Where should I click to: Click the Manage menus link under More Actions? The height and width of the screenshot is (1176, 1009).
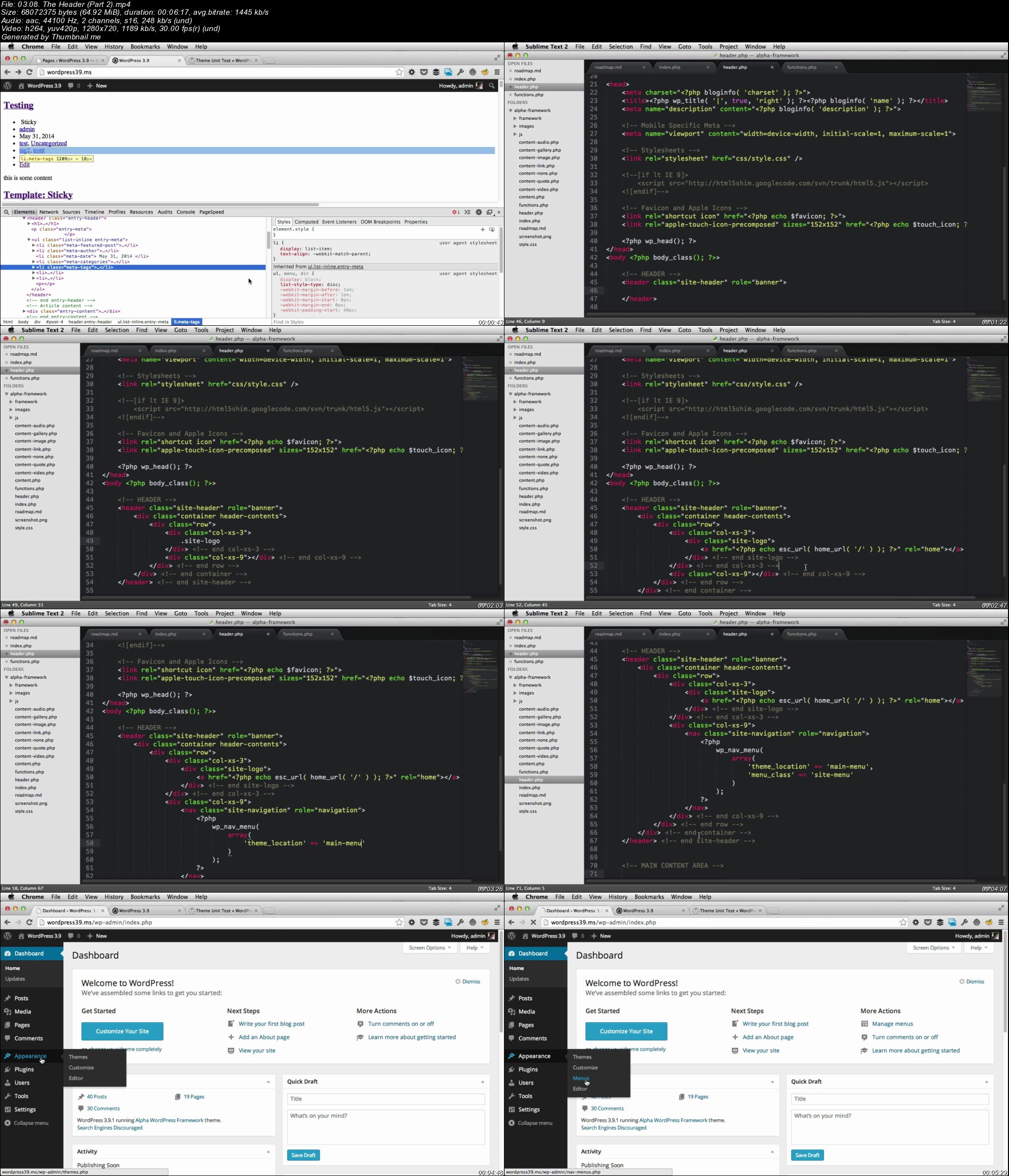pyautogui.click(x=892, y=1024)
